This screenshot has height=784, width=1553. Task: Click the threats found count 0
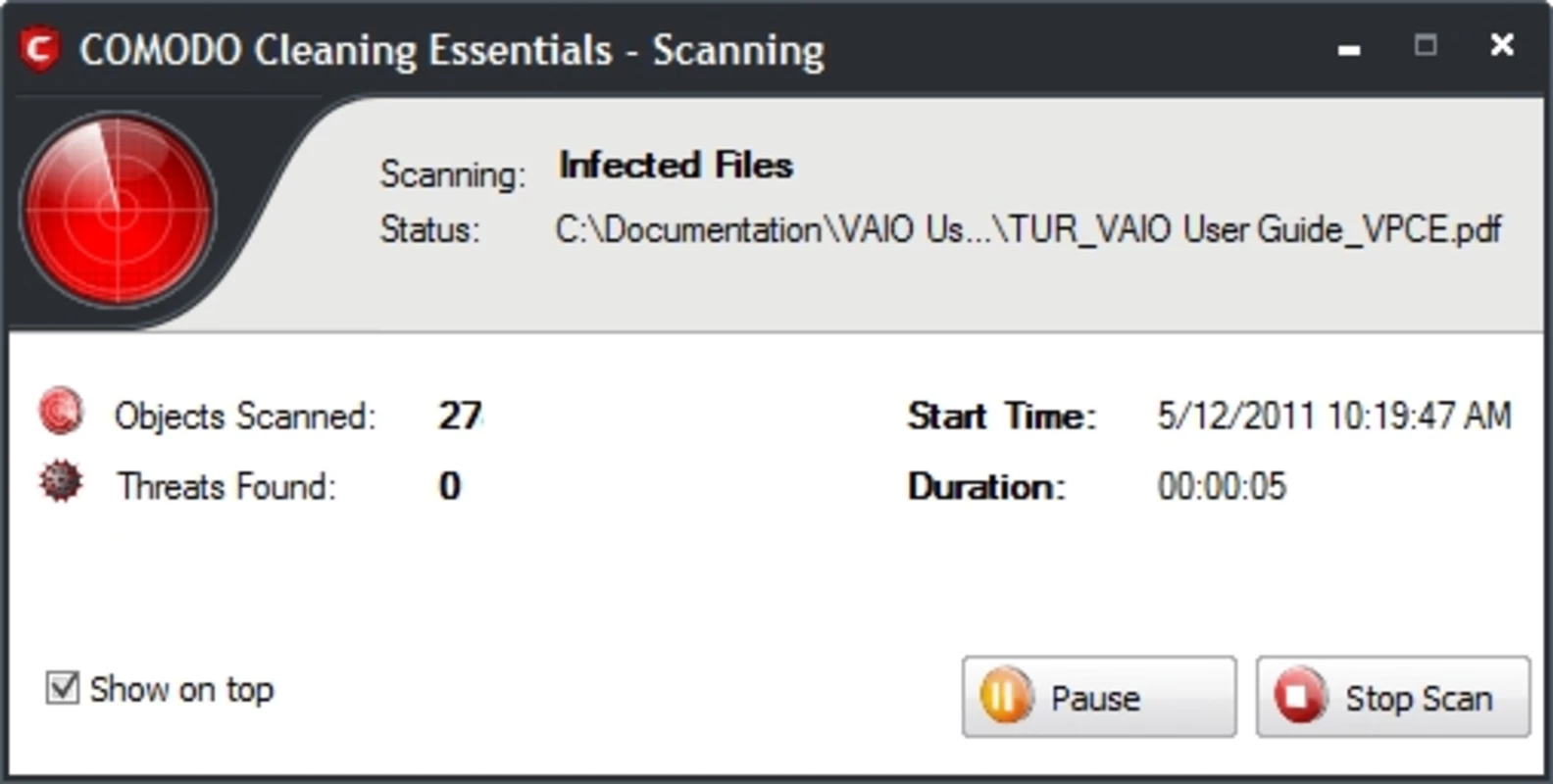click(x=449, y=486)
